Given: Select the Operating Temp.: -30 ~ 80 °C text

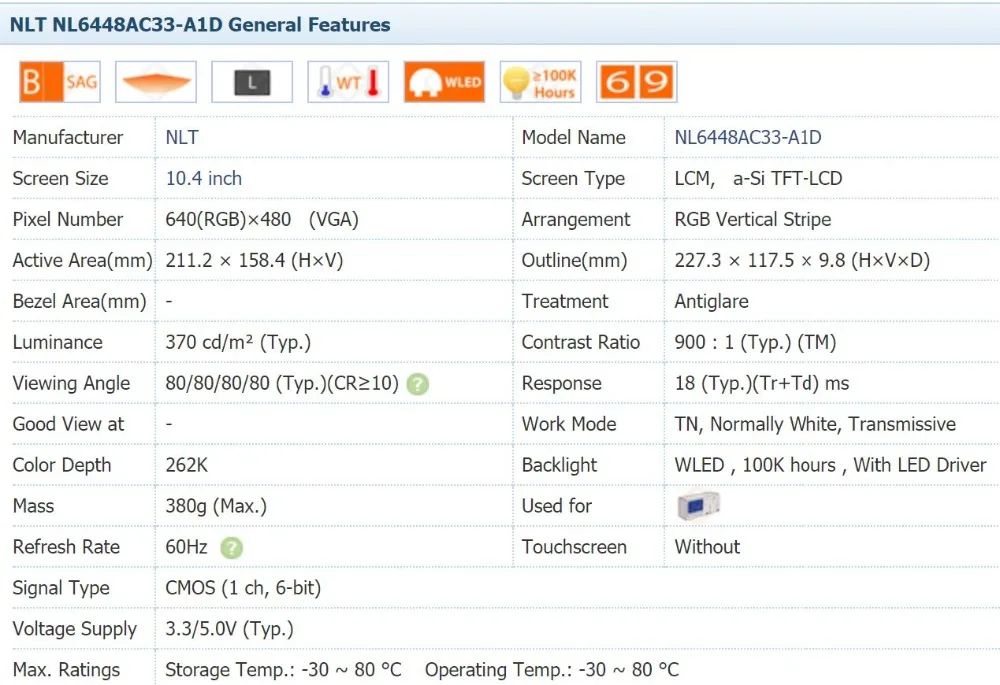Looking at the screenshot, I should click(x=552, y=670).
